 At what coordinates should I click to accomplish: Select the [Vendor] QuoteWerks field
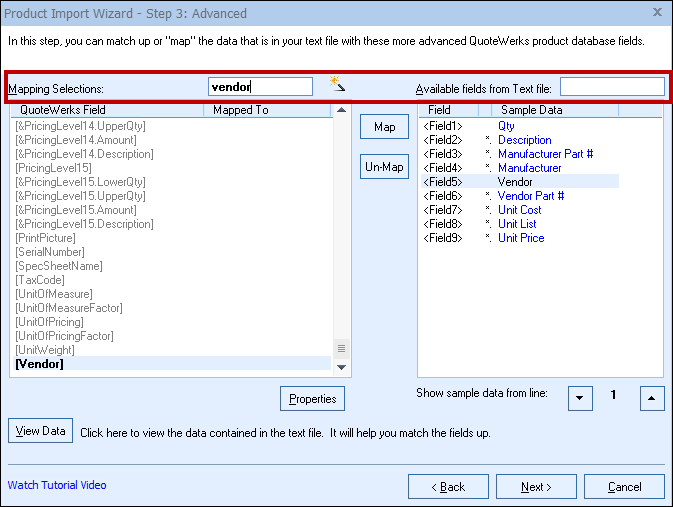point(40,364)
